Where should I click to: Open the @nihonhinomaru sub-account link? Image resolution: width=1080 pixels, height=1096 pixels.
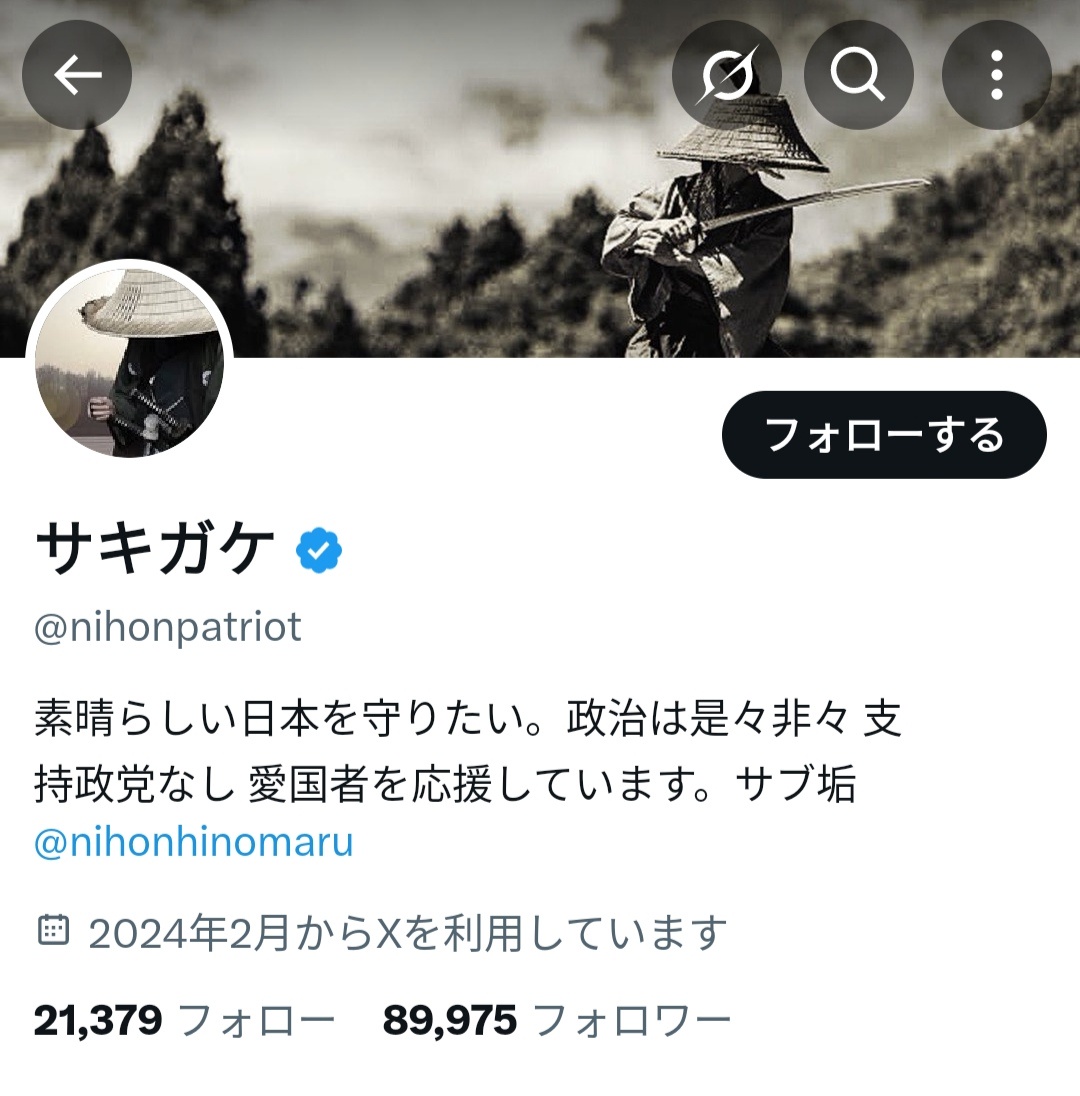click(x=194, y=842)
